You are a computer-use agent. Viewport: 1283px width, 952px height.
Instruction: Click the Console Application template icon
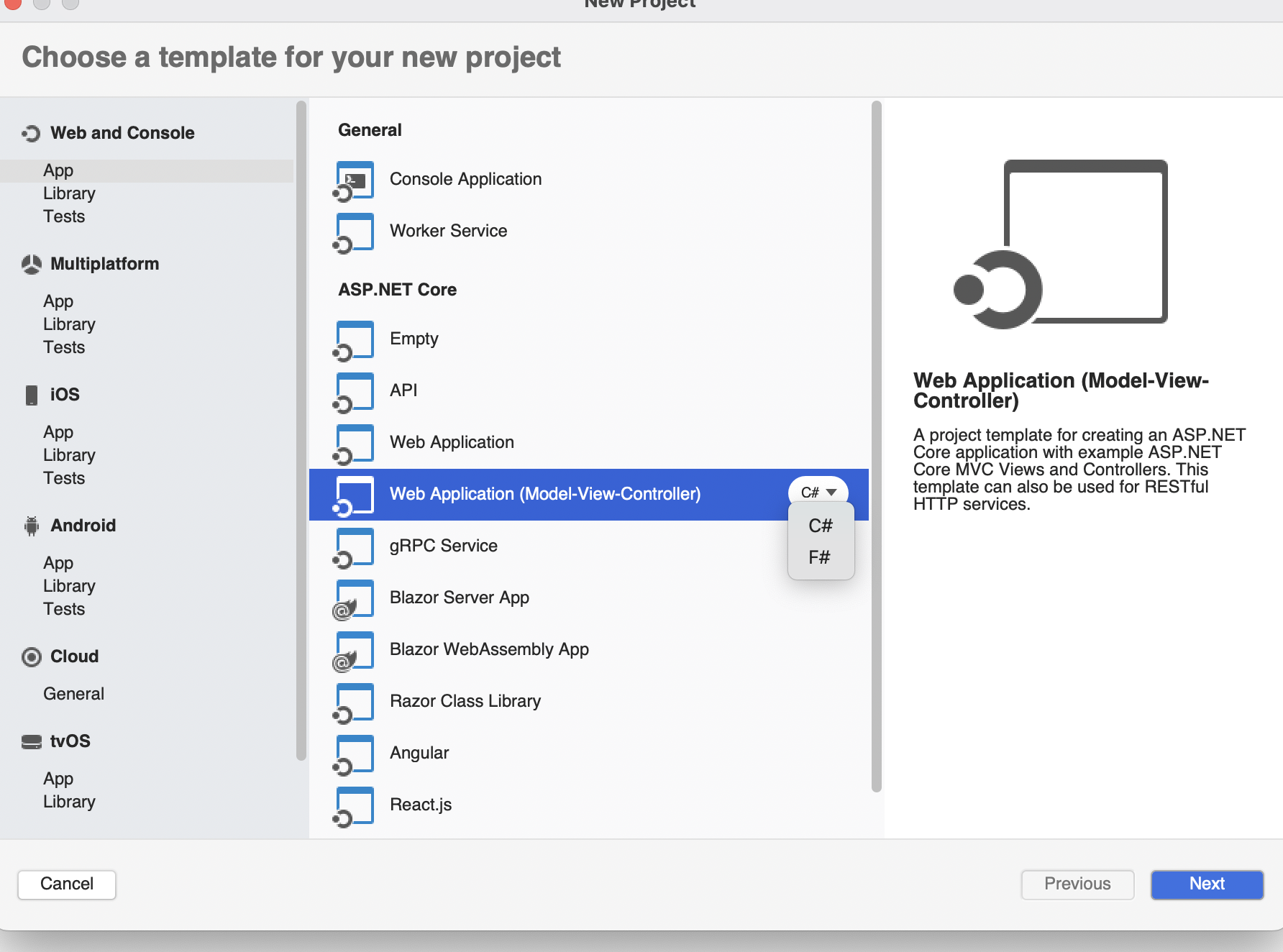[x=354, y=180]
